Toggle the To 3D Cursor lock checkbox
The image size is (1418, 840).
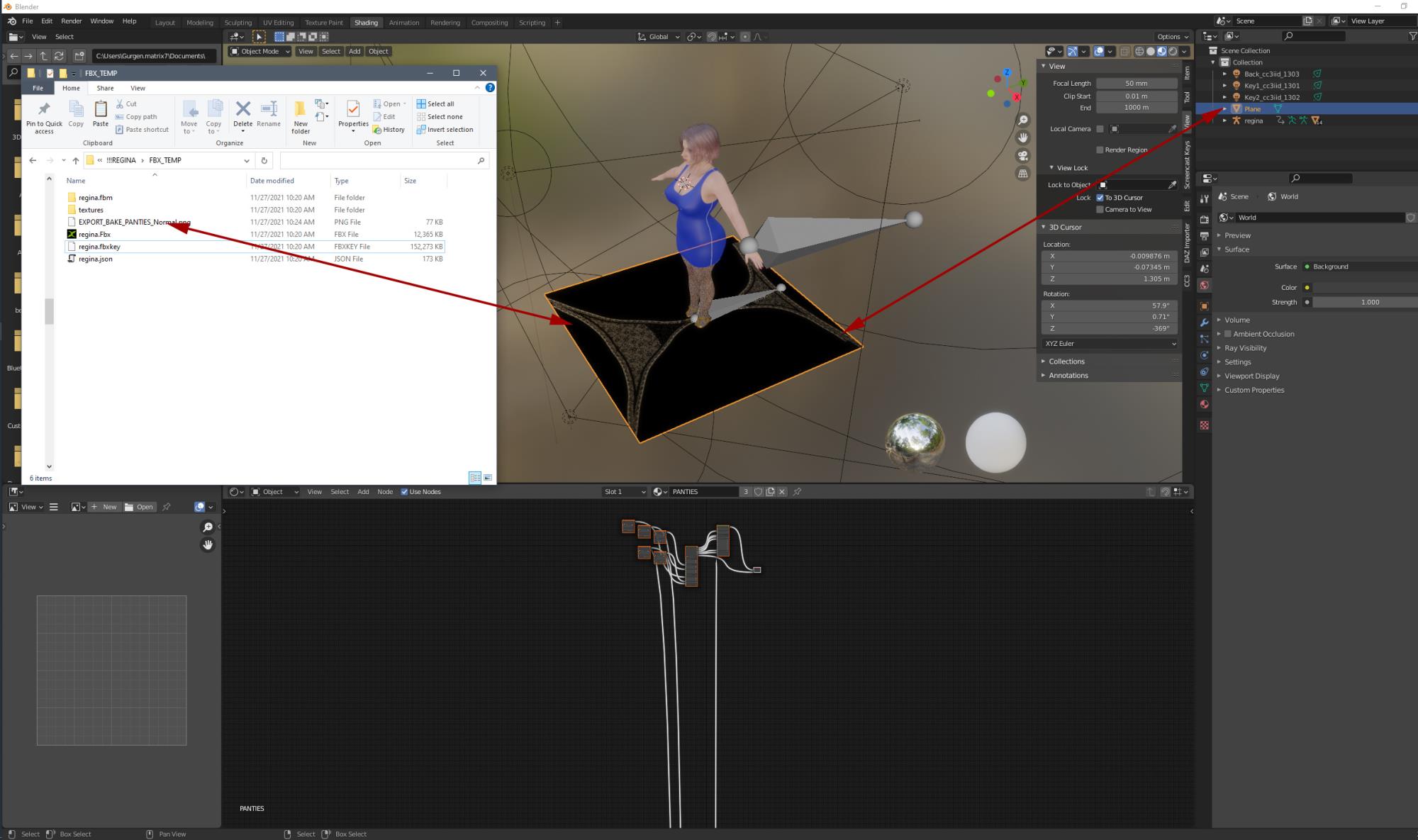1100,198
